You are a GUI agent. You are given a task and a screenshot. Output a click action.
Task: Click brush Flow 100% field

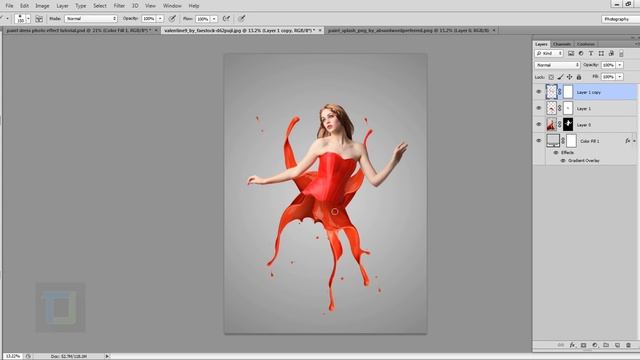203,19
